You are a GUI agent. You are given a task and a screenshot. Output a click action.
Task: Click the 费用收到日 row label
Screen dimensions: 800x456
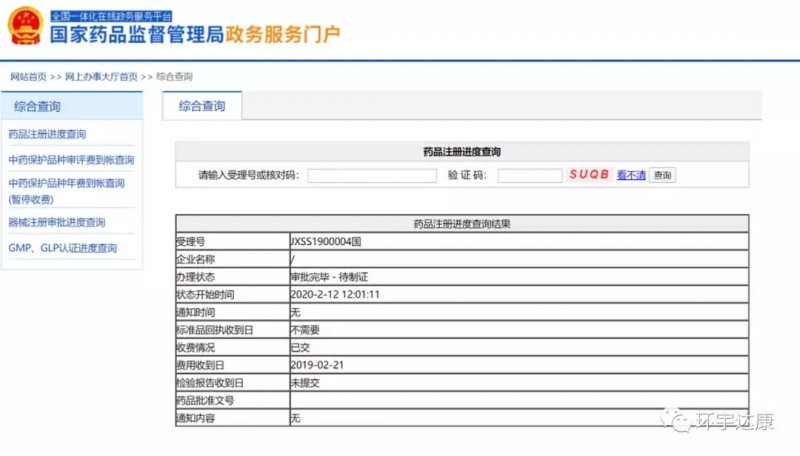point(201,365)
